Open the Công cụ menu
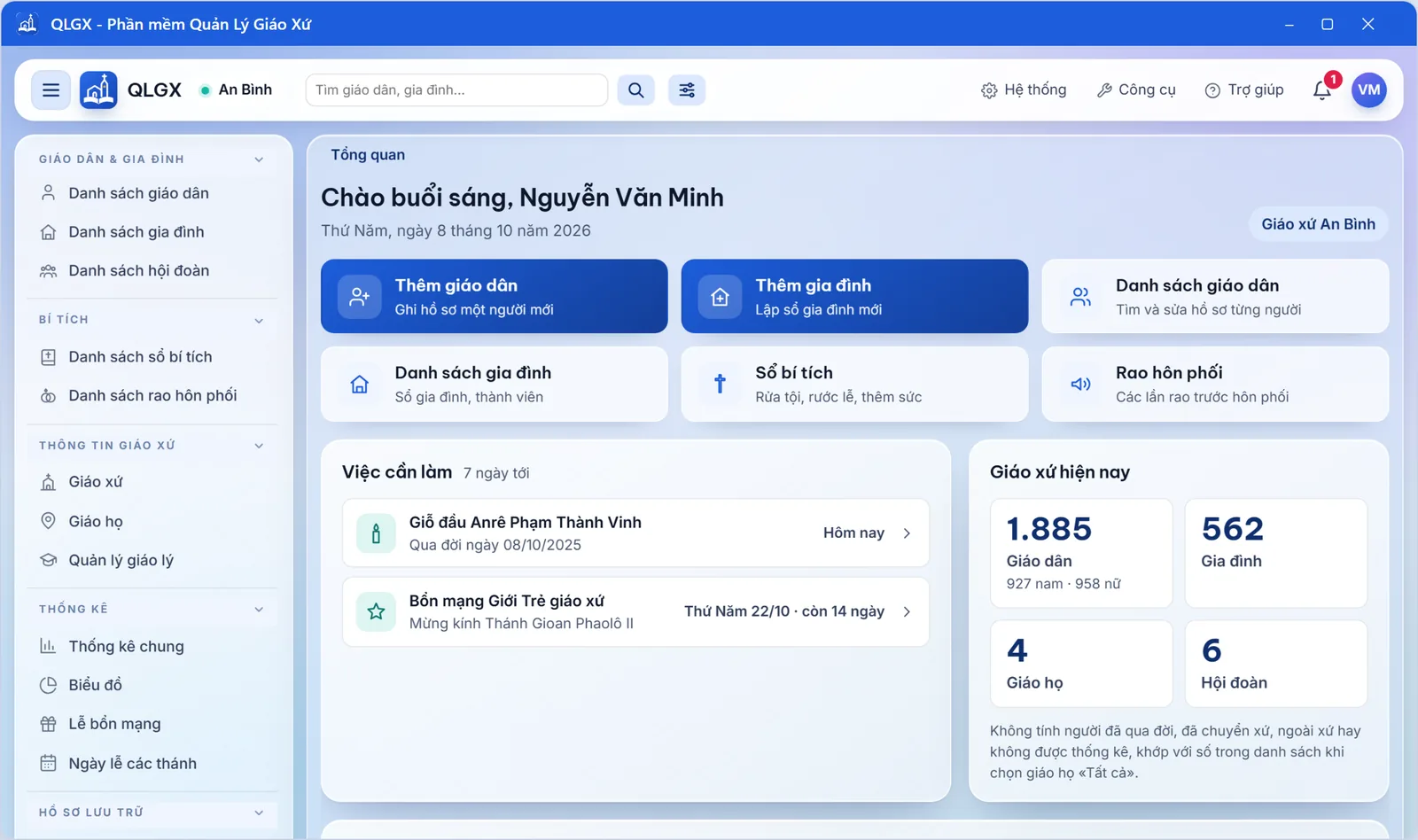 coord(1136,89)
